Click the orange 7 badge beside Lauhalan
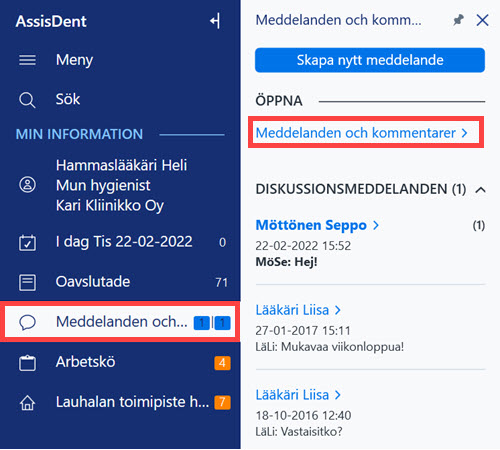Screen dimensions: 500x450 click(x=222, y=403)
